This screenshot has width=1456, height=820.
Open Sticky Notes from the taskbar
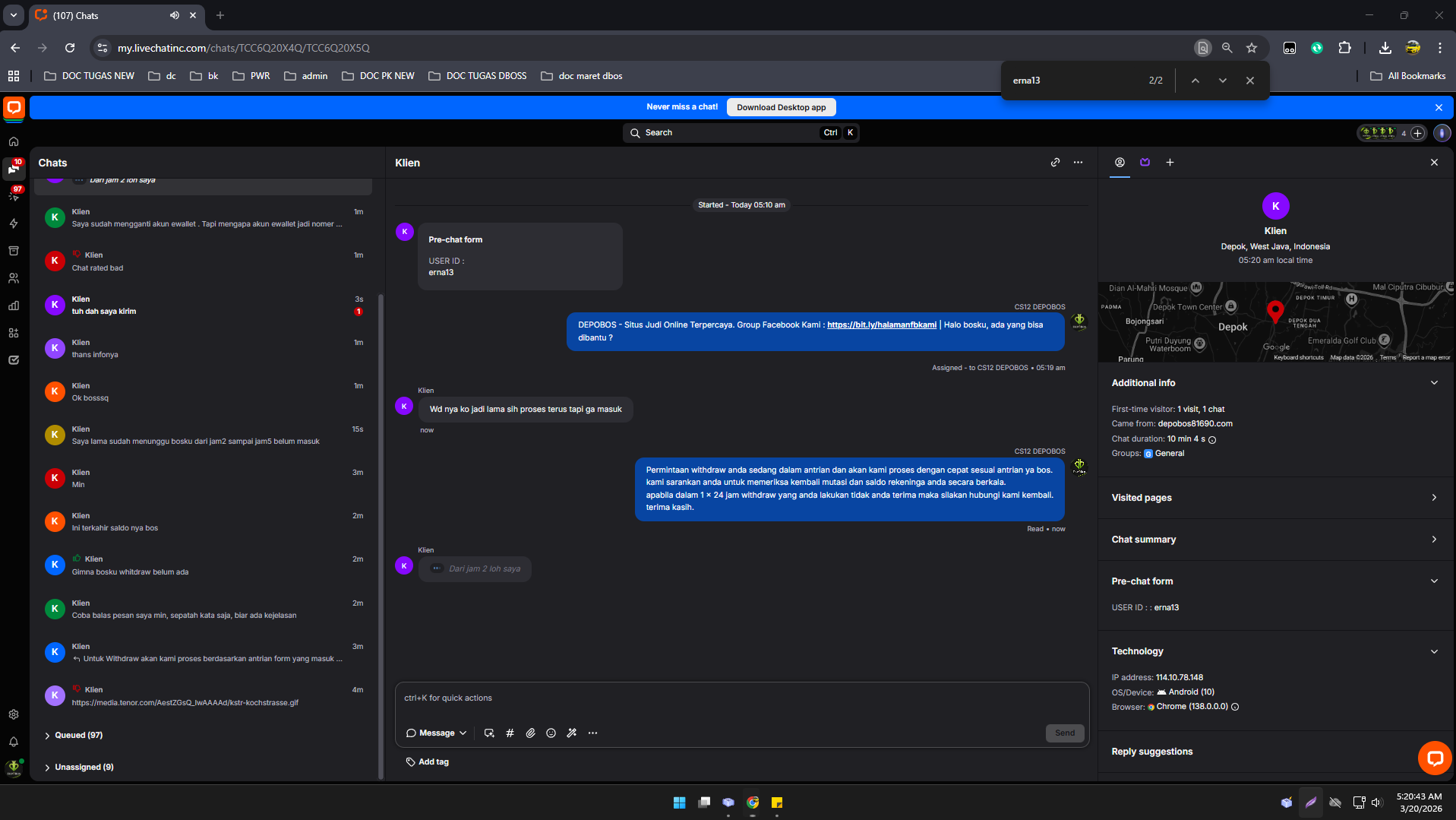(x=777, y=803)
